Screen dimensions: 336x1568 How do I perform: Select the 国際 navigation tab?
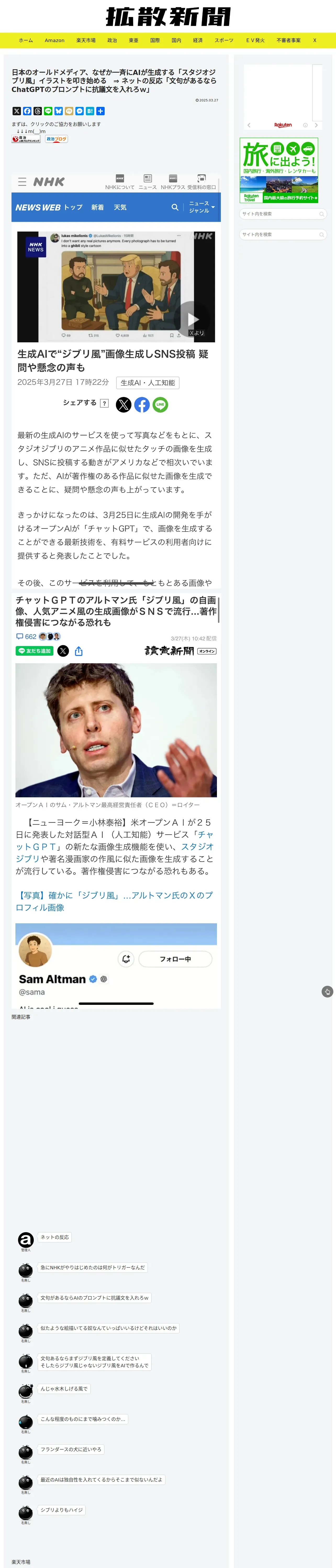[155, 40]
